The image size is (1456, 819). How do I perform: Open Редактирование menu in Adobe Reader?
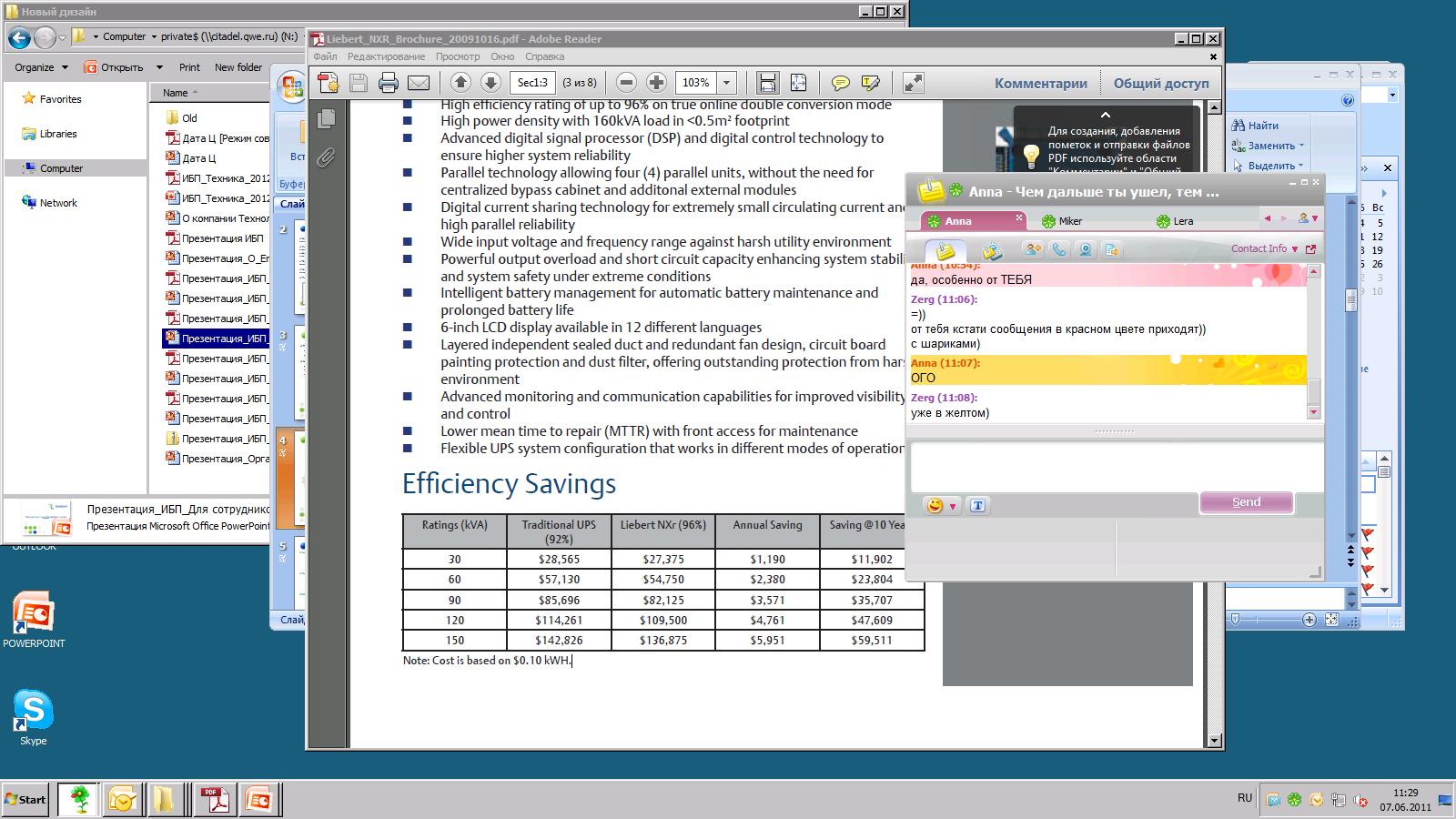click(385, 56)
